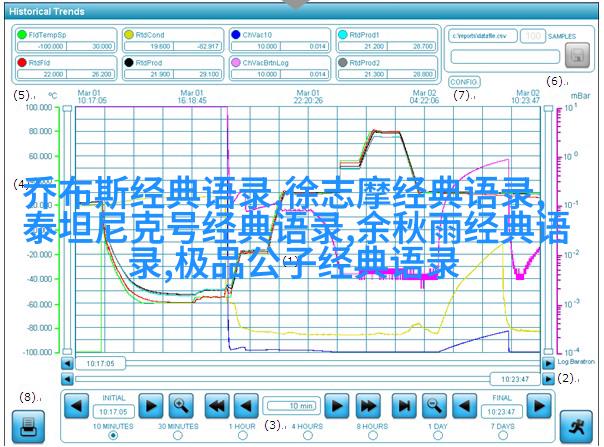Click the INITIAL time 10:17:05 field
The height and width of the screenshot is (447, 604).
click(113, 412)
